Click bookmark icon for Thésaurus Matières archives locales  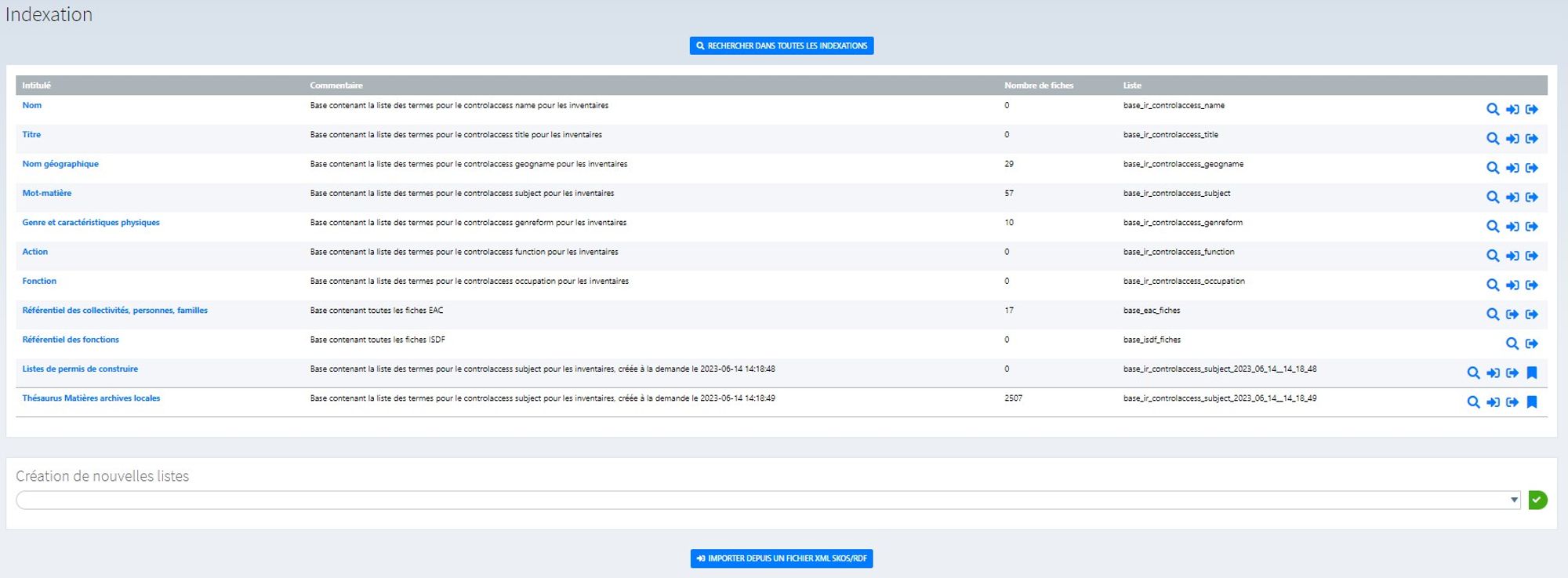click(1532, 402)
